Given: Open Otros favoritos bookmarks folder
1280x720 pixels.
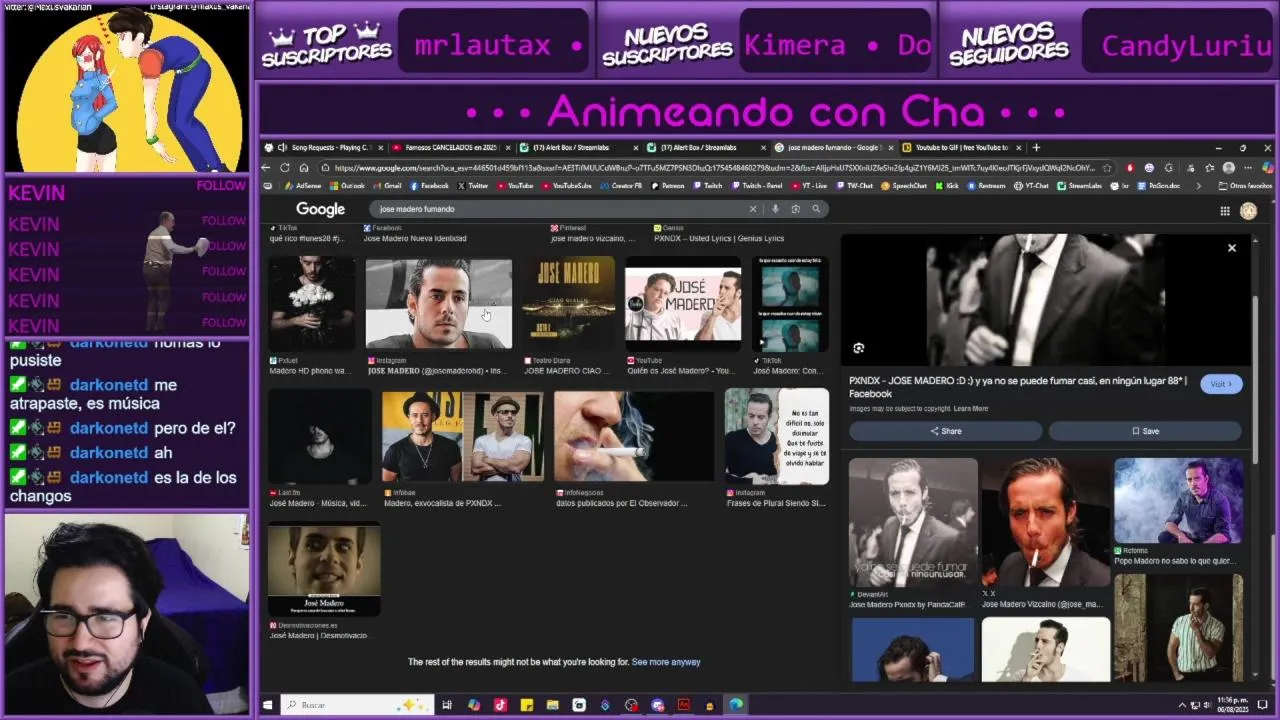Looking at the screenshot, I should coord(1245,186).
